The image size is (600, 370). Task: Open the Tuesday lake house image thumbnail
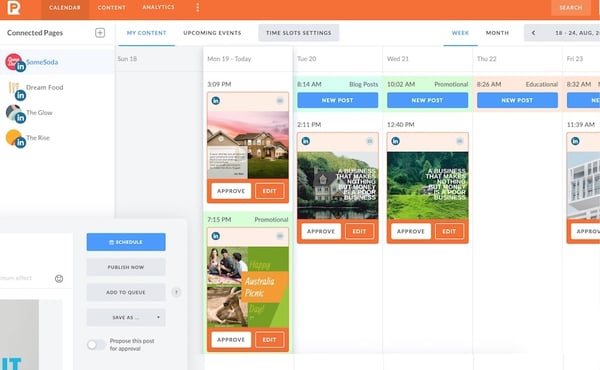tap(338, 186)
